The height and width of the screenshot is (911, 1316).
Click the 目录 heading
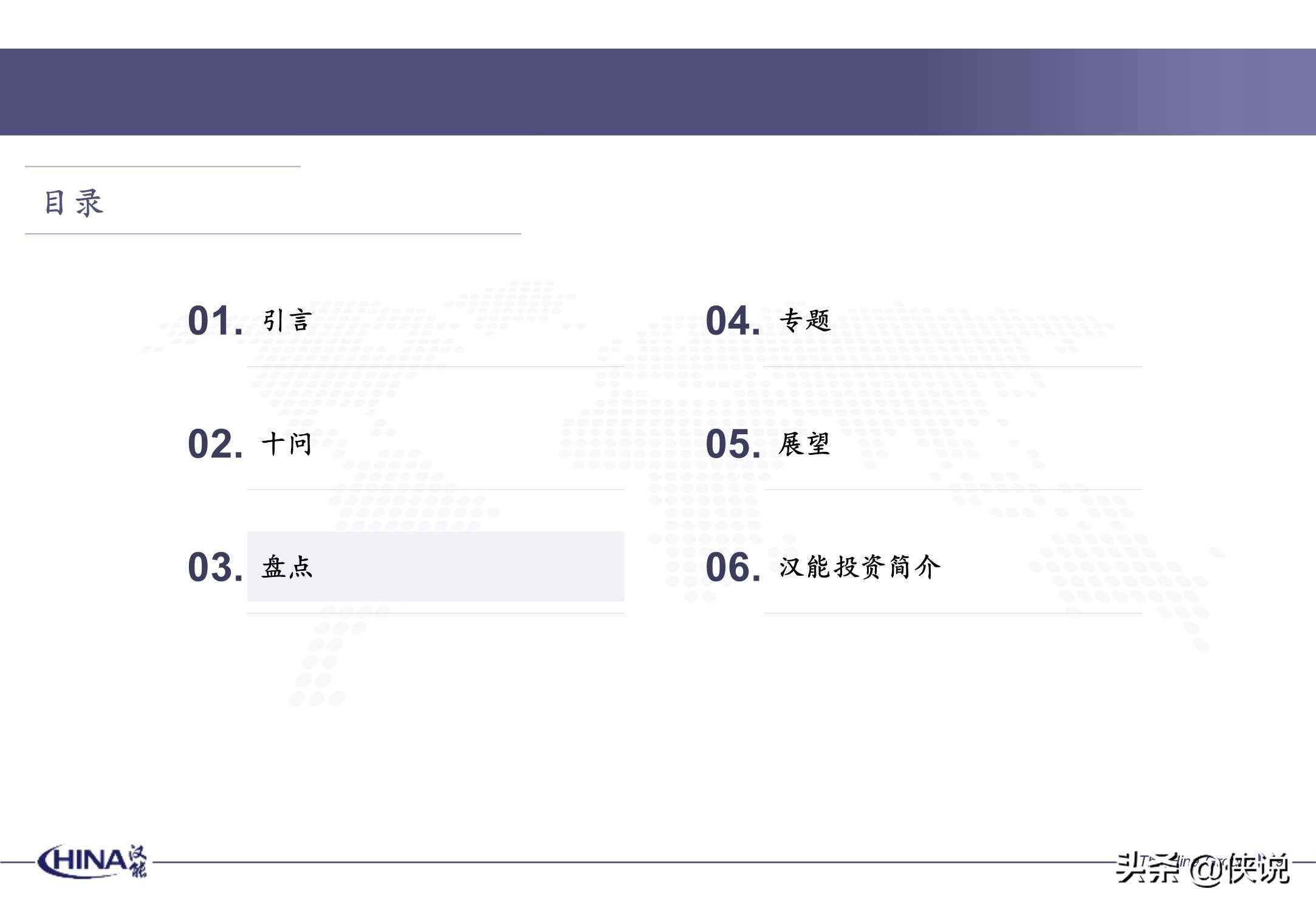[74, 202]
